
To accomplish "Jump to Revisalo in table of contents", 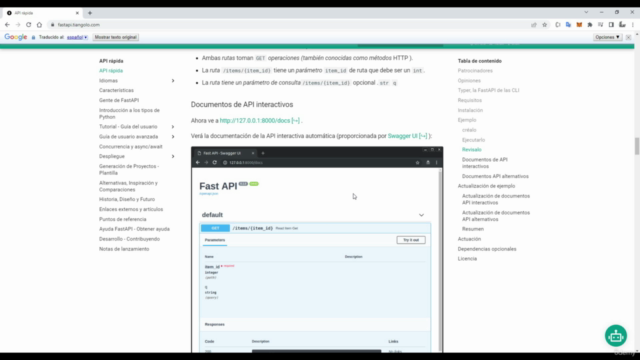I will click(x=471, y=150).
